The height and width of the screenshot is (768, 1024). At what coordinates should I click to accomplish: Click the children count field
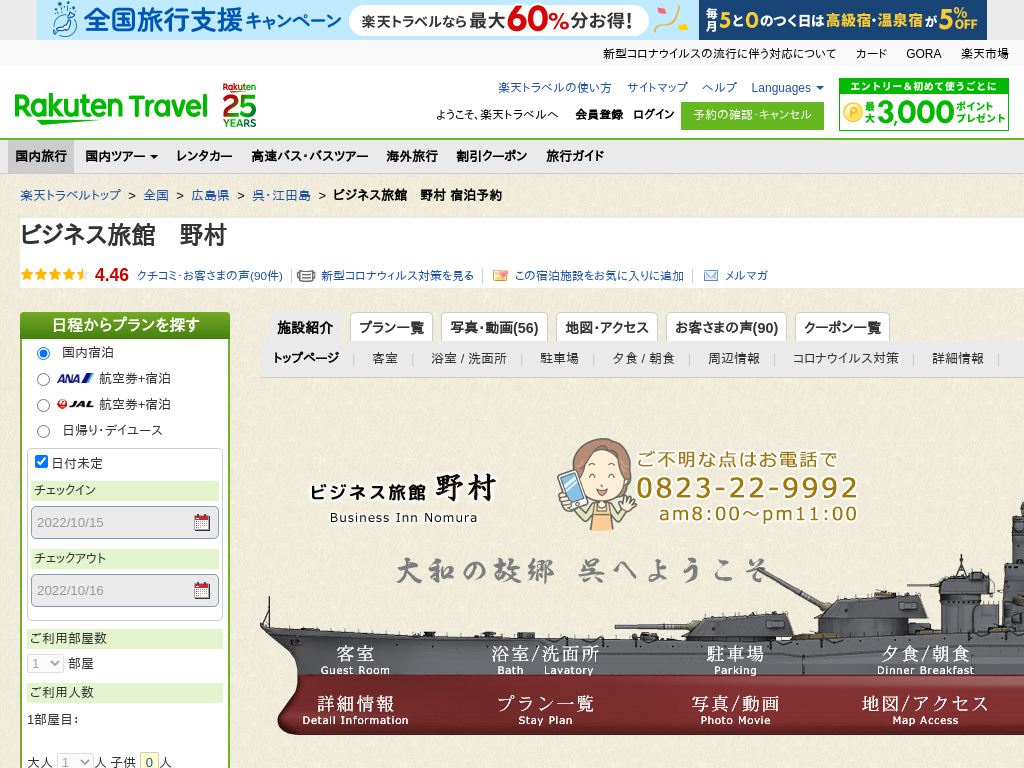[150, 761]
